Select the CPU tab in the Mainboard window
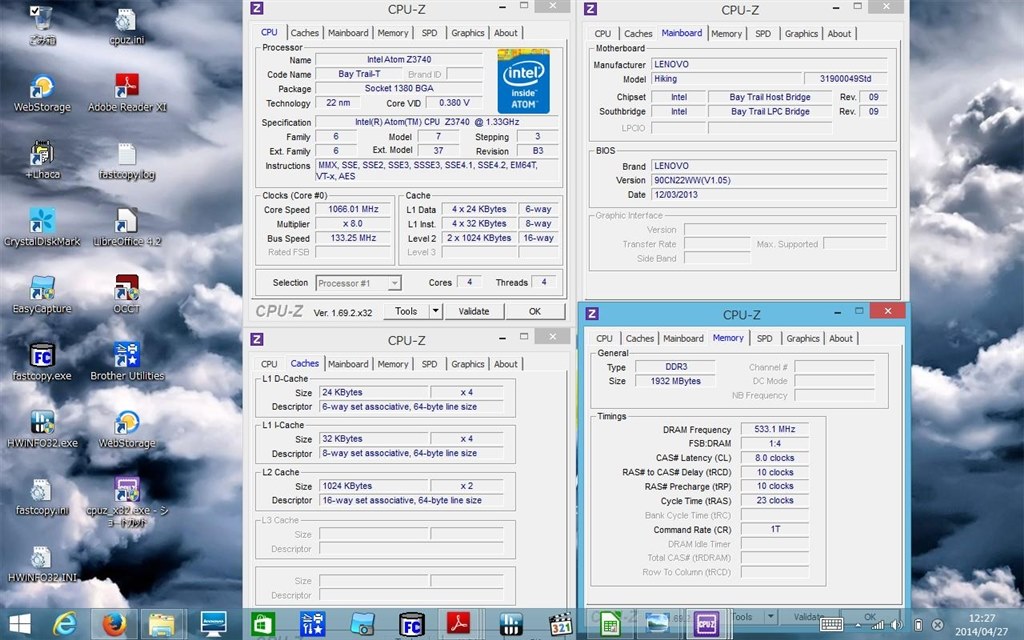 (603, 33)
